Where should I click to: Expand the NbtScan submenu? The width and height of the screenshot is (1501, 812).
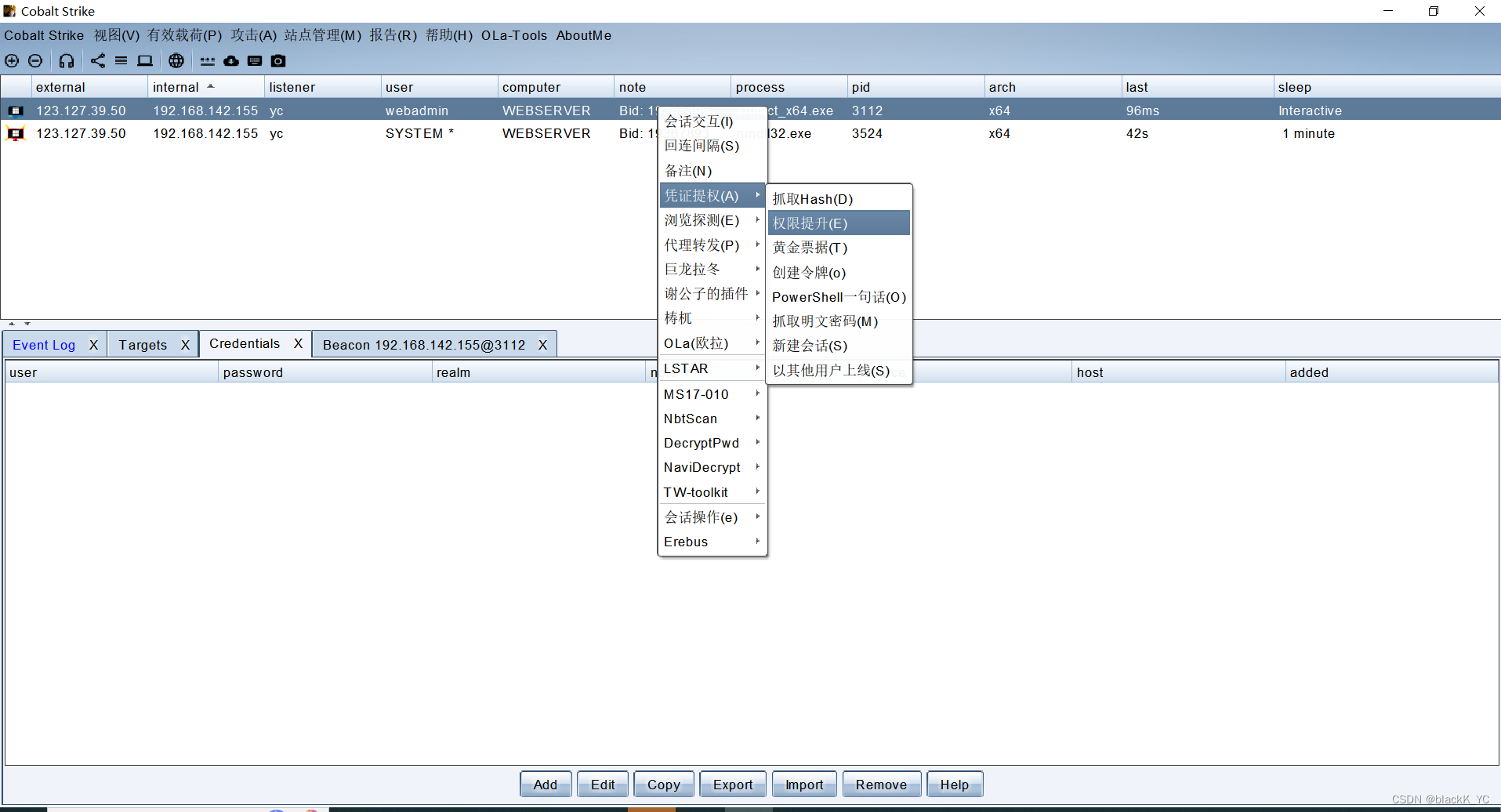coord(712,419)
